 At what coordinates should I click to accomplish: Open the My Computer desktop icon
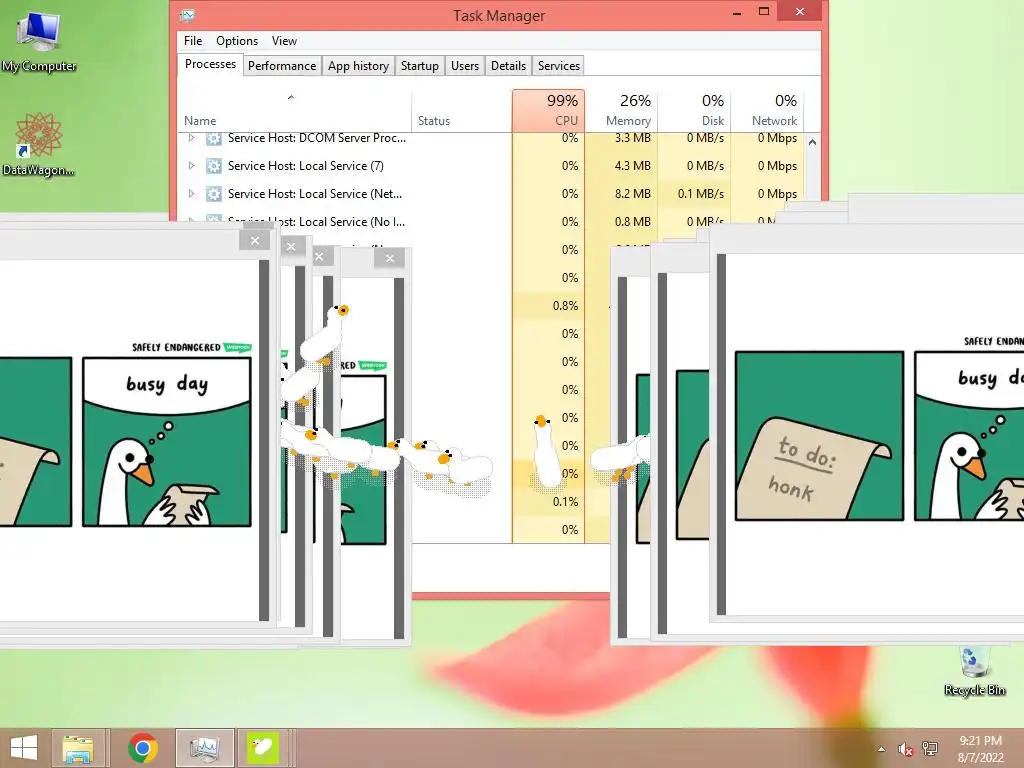point(39,40)
